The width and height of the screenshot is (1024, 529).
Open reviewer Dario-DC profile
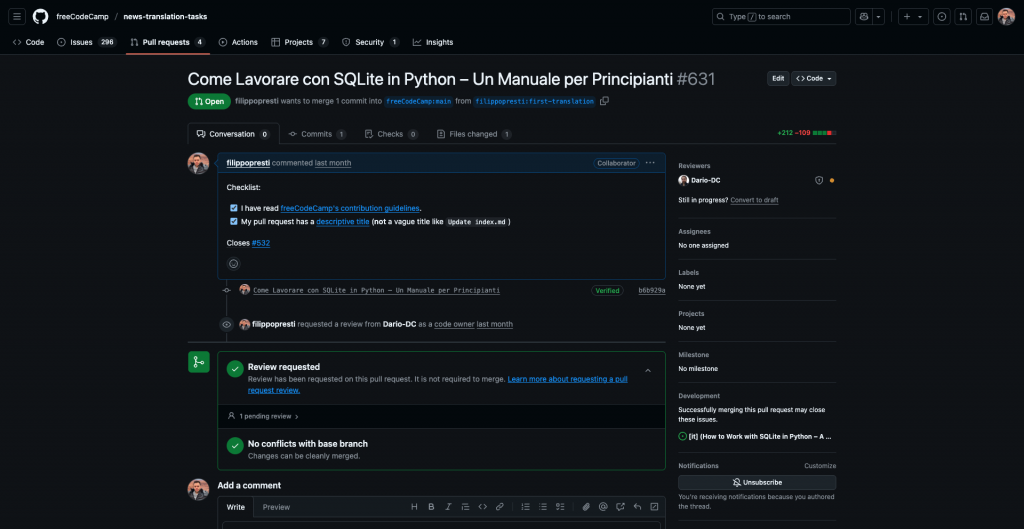tap(706, 180)
